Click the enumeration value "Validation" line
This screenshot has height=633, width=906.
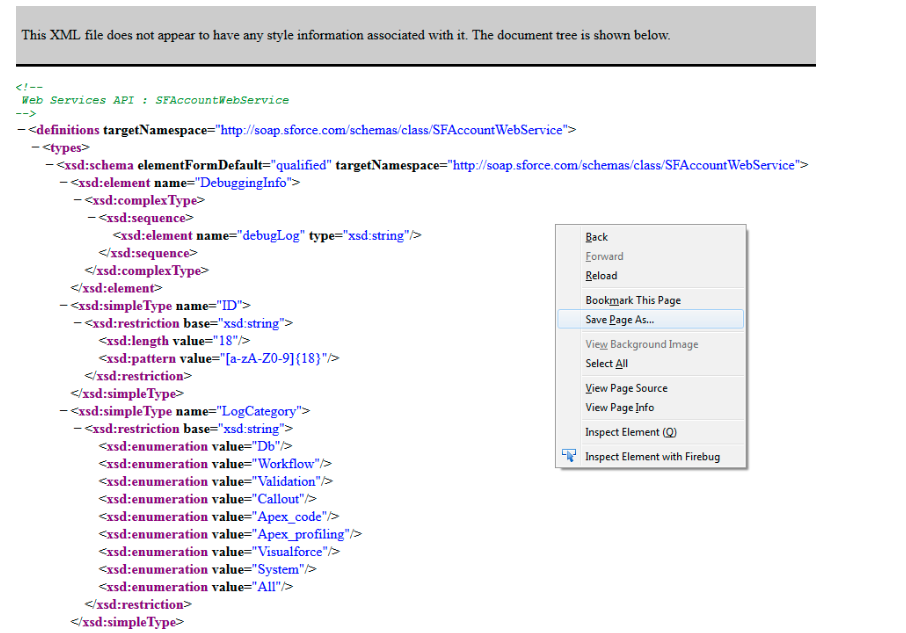pos(216,482)
